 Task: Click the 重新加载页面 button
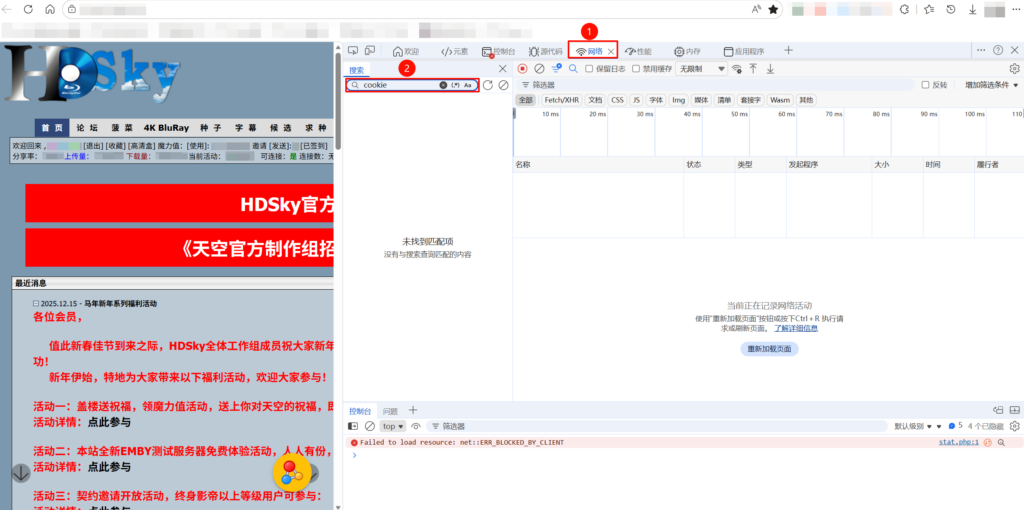click(x=769, y=349)
